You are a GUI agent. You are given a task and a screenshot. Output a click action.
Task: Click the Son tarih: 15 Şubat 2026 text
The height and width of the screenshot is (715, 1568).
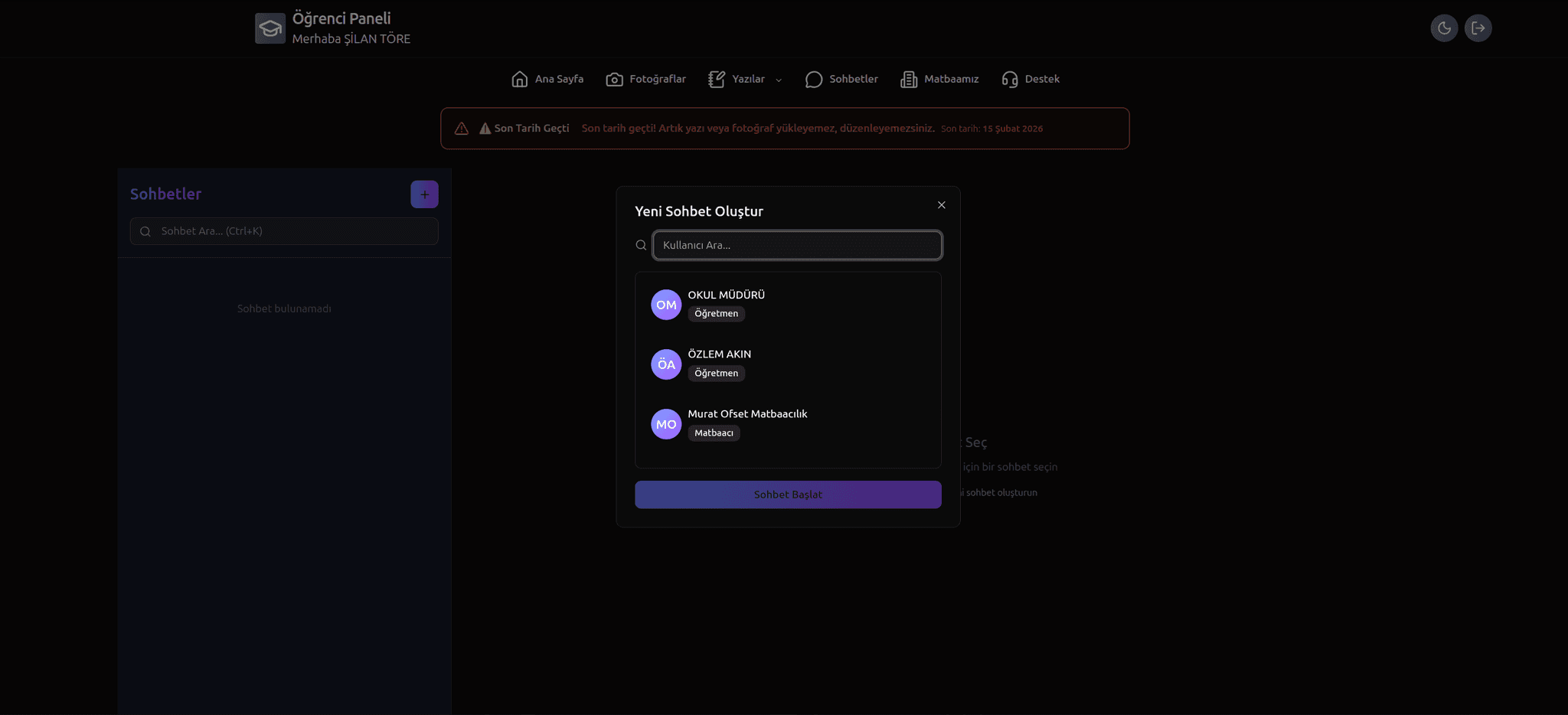991,129
